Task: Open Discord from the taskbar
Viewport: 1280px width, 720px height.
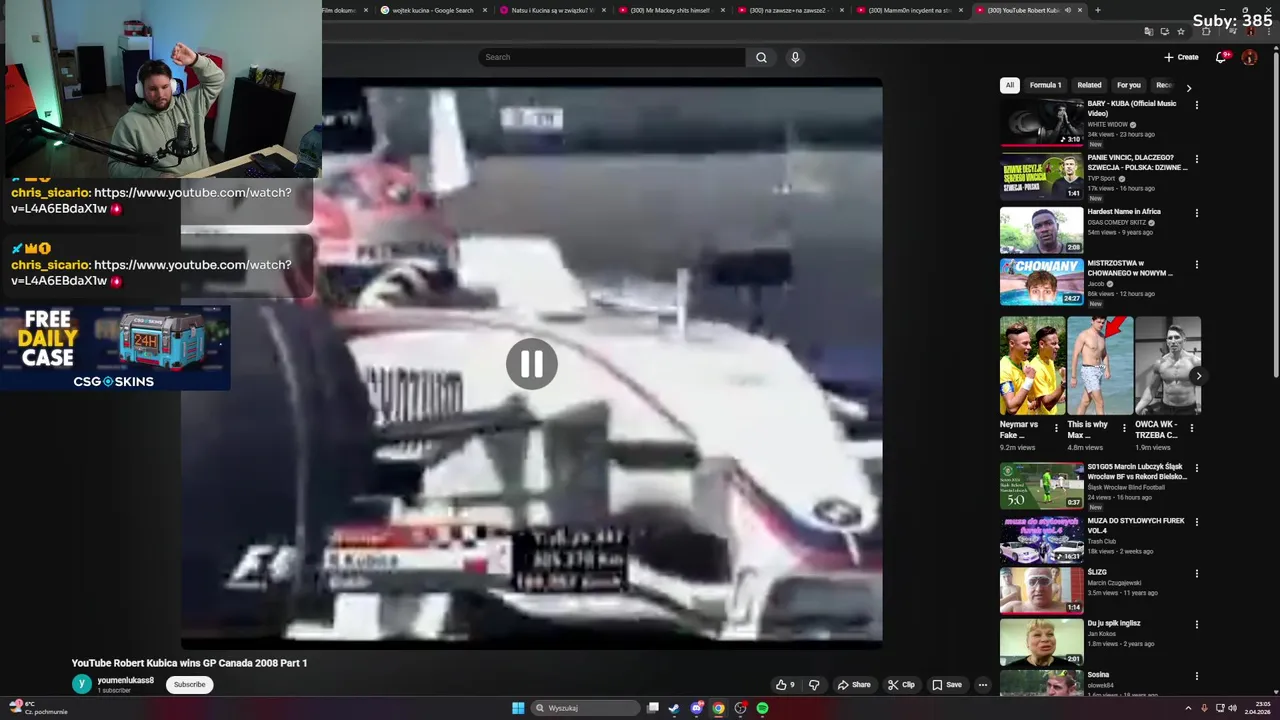Action: [x=696, y=708]
